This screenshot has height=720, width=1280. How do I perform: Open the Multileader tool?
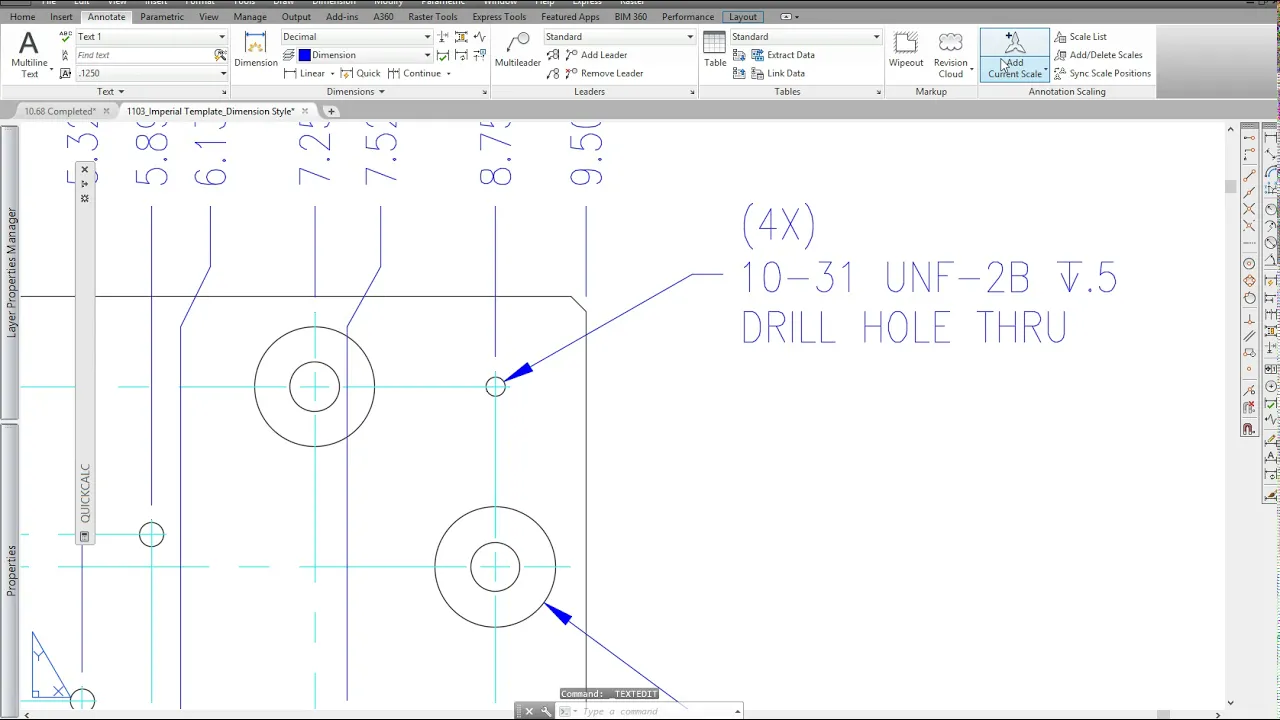click(x=517, y=50)
